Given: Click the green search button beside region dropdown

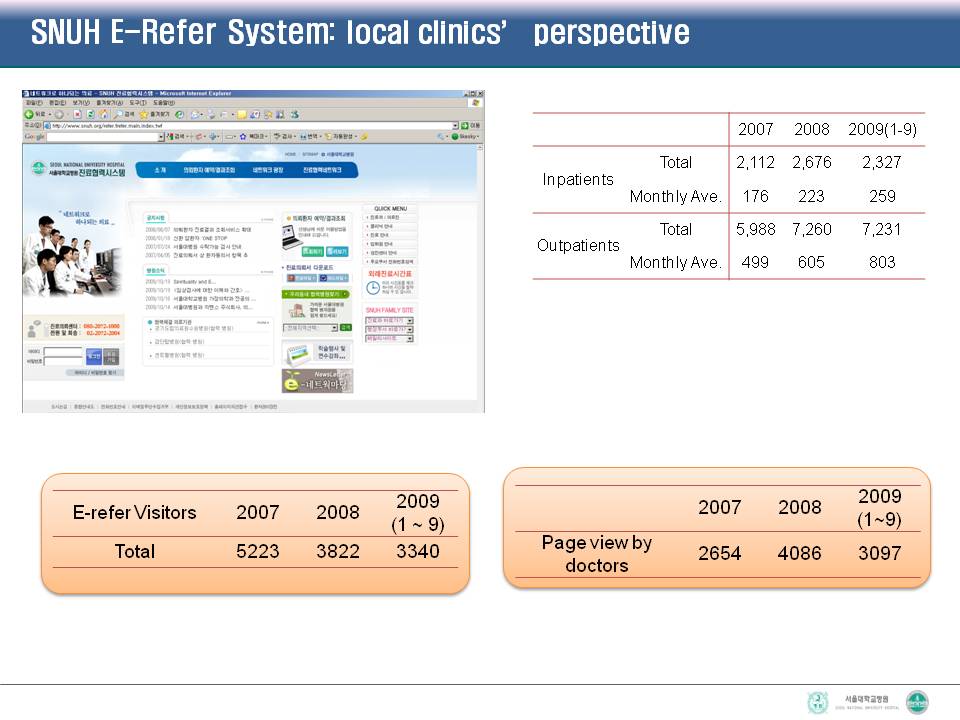Looking at the screenshot, I should point(346,328).
